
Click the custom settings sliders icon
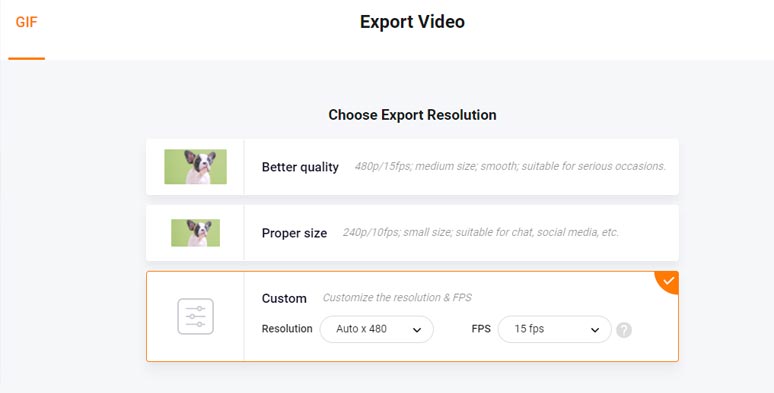[195, 316]
